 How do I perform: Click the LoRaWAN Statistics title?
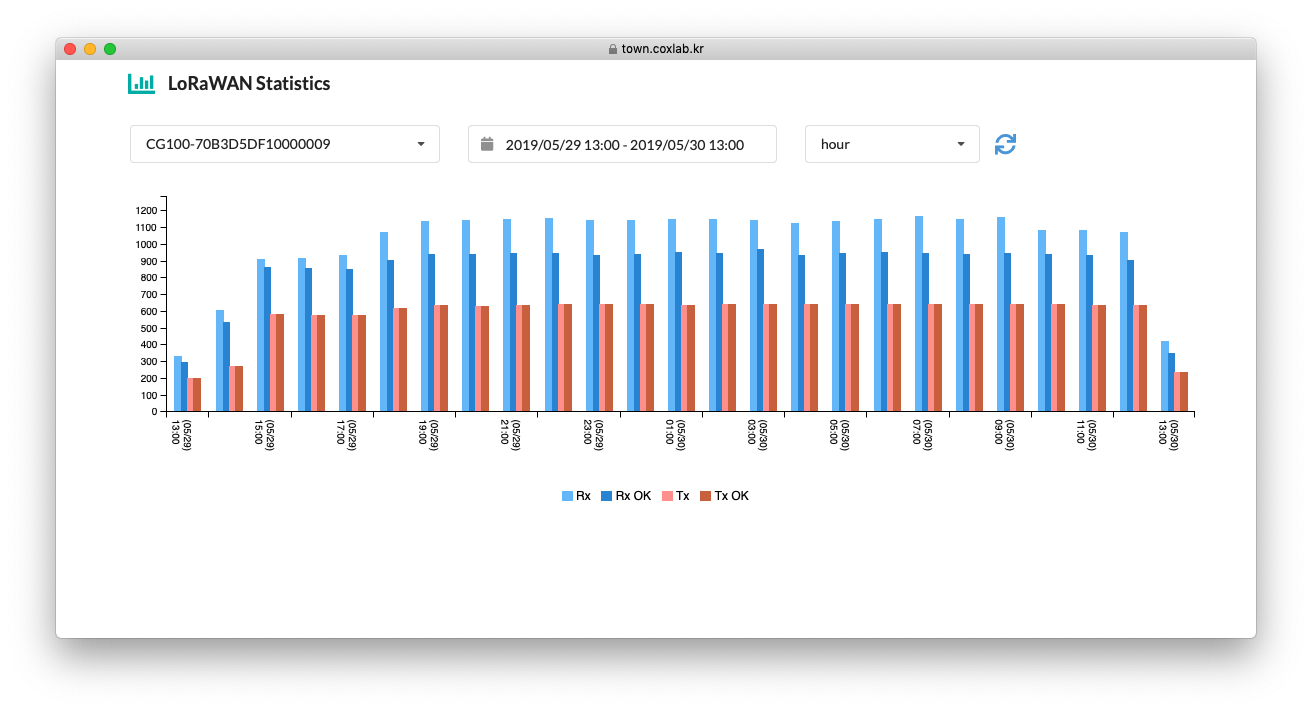249,84
